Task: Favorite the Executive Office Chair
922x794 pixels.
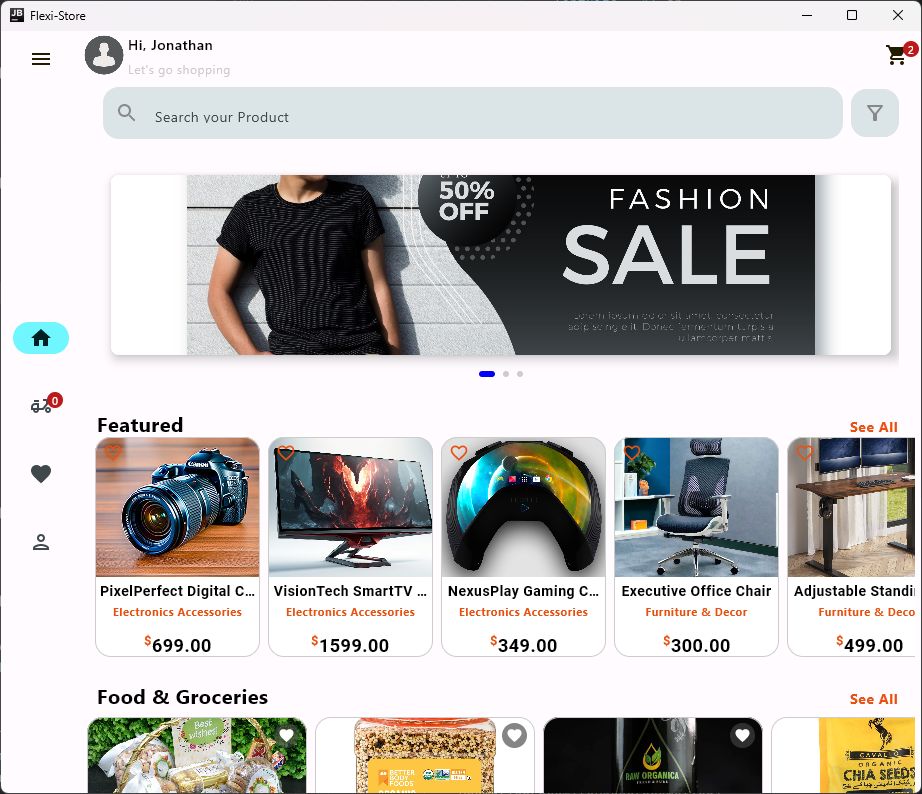Action: click(x=632, y=453)
